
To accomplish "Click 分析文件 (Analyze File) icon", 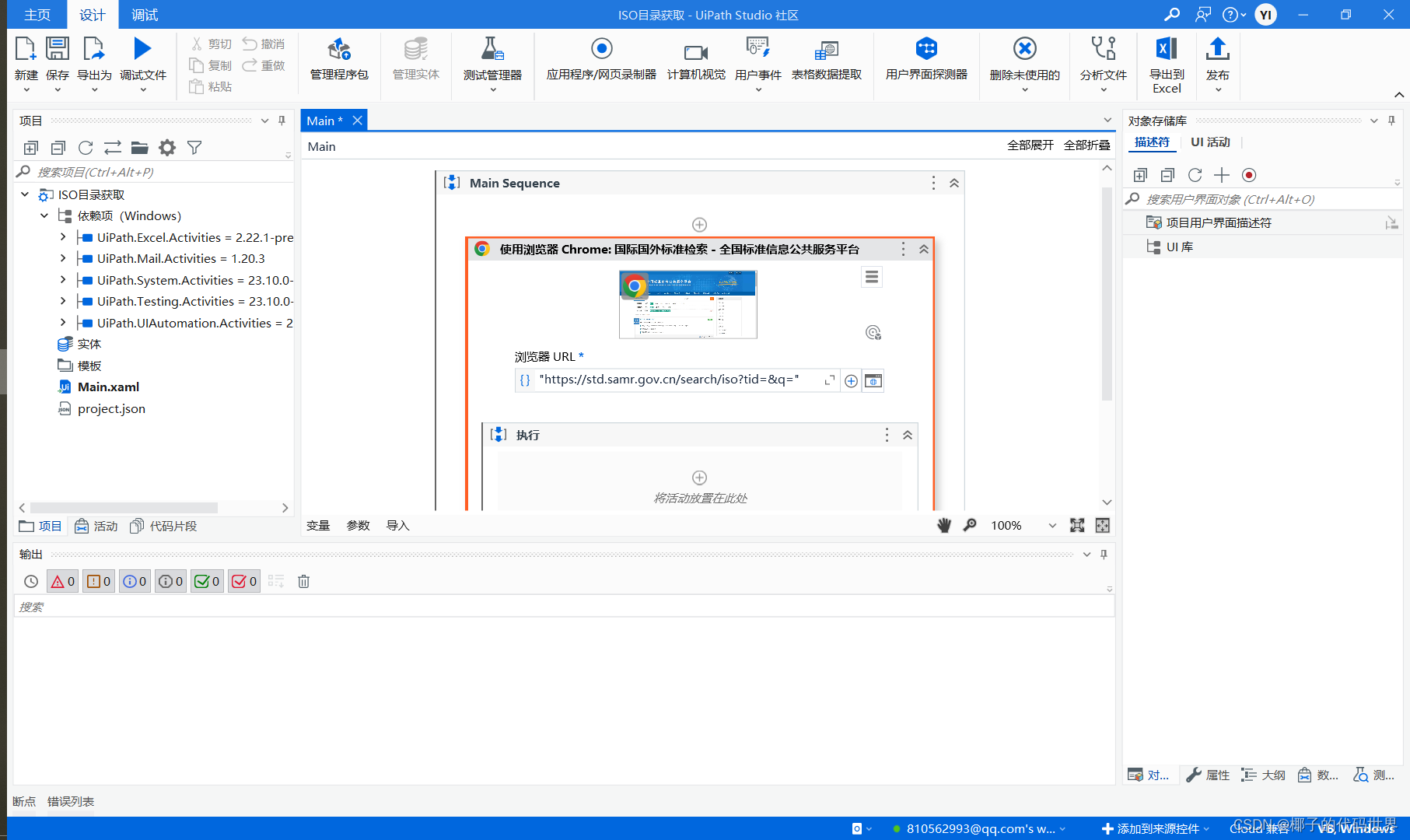I will [1103, 49].
